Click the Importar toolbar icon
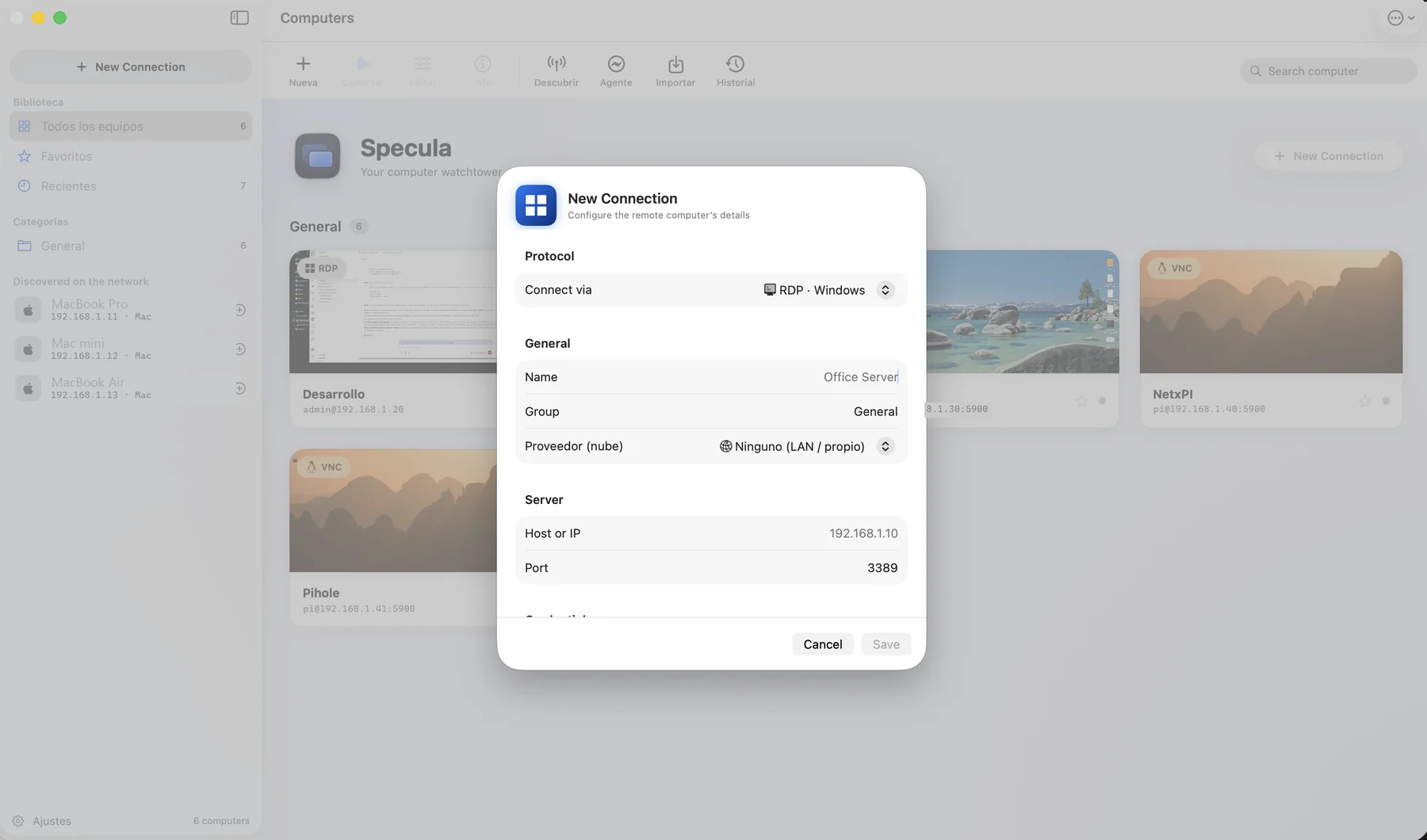Viewport: 1427px width, 840px height. click(x=675, y=71)
